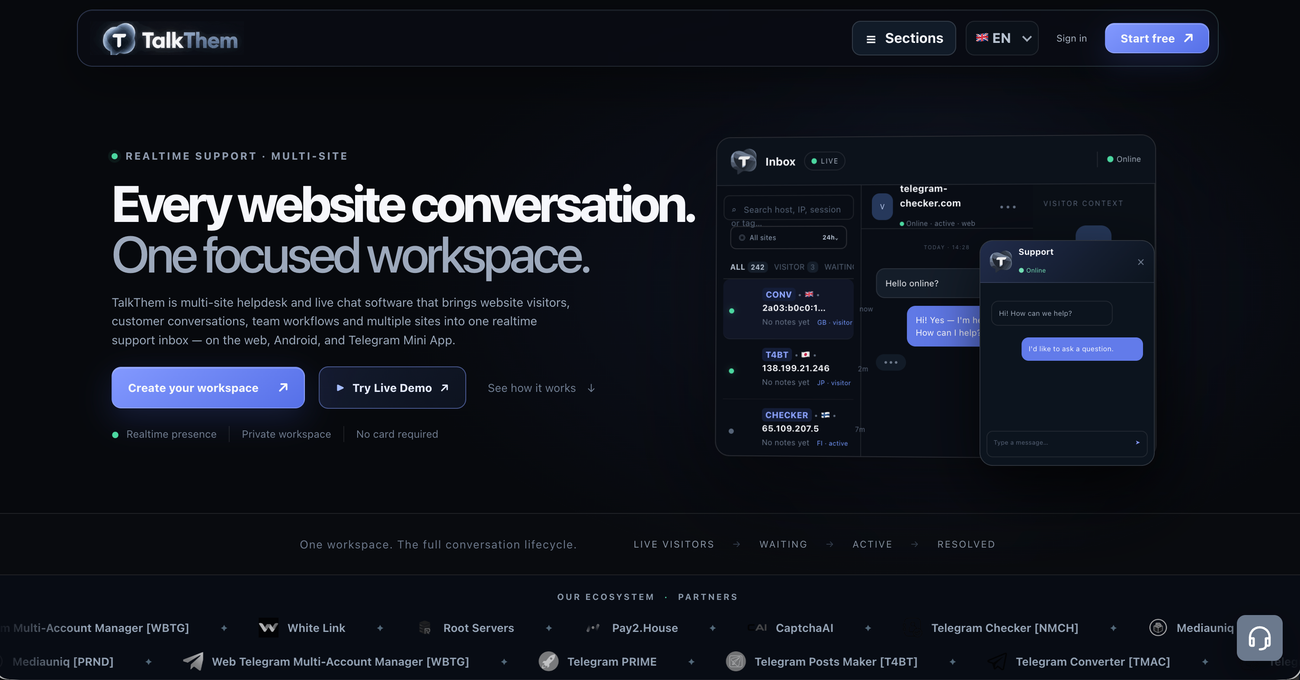
Task: Click the Online status indicator in Inbox header
Action: point(1124,159)
